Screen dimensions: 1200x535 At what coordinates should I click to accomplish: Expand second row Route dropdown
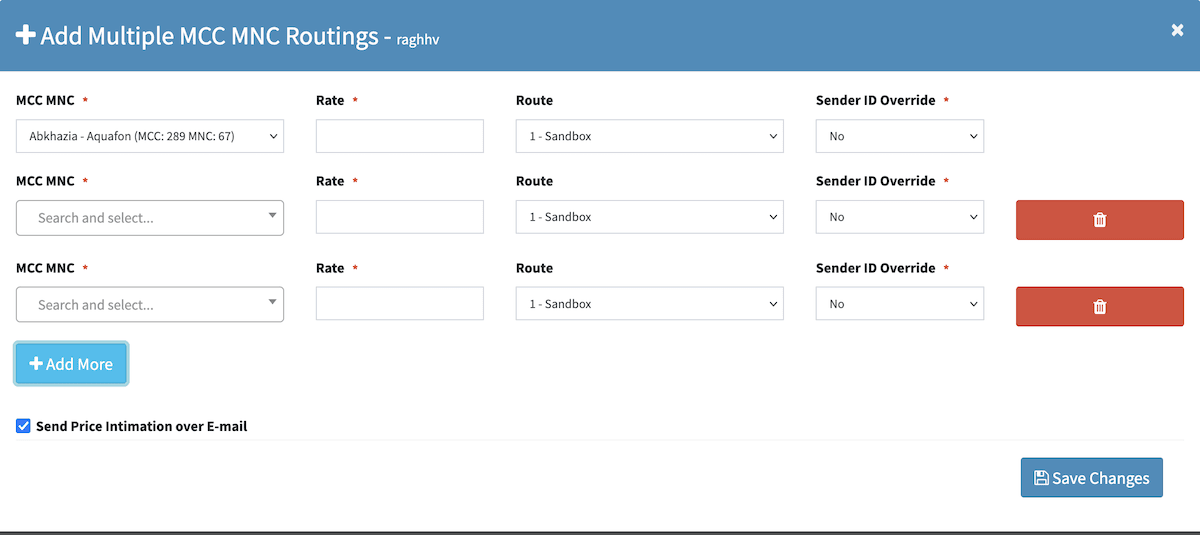649,217
